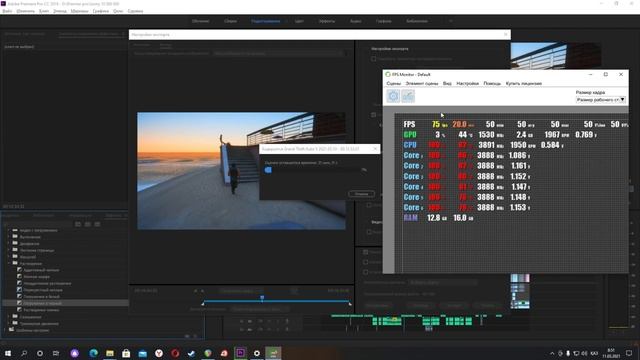Collapse the Растворение effects folder
Image resolution: width=640 pixels, height=360 pixels.
coord(9,263)
